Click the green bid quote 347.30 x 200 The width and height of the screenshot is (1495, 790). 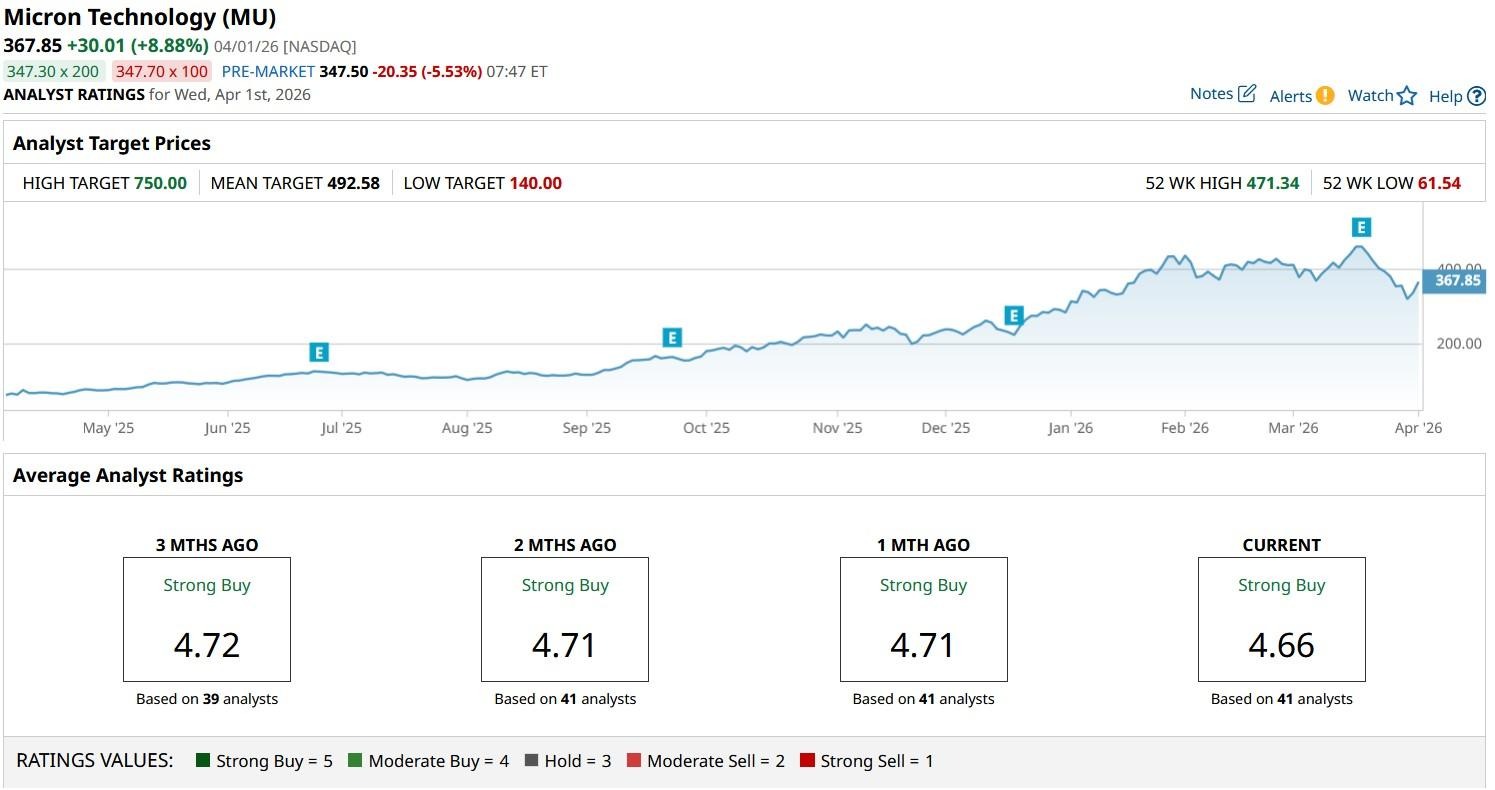(x=54, y=71)
